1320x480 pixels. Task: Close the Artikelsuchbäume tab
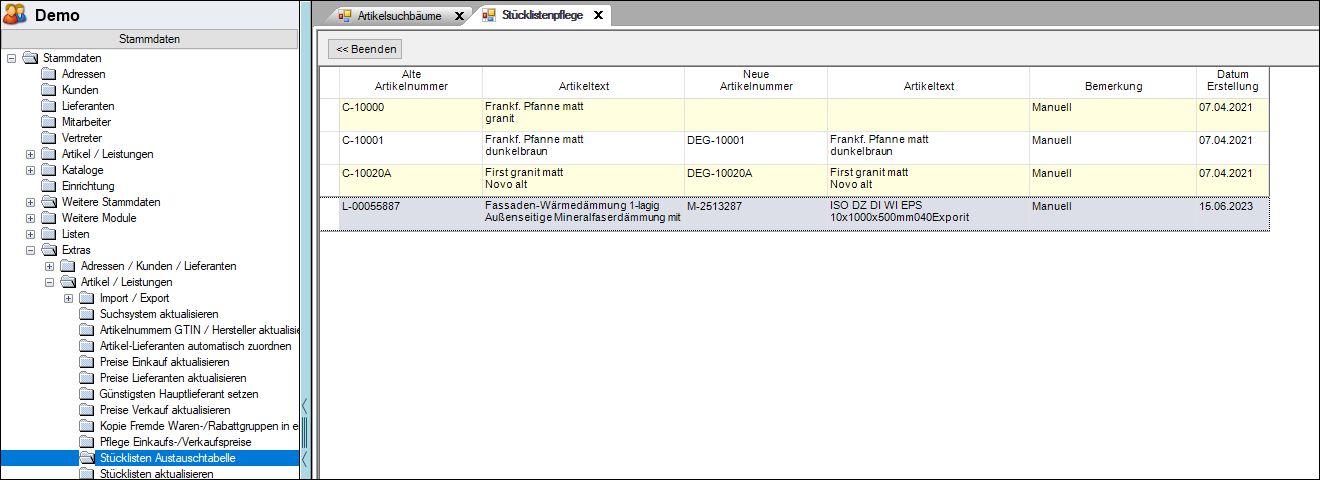(459, 16)
